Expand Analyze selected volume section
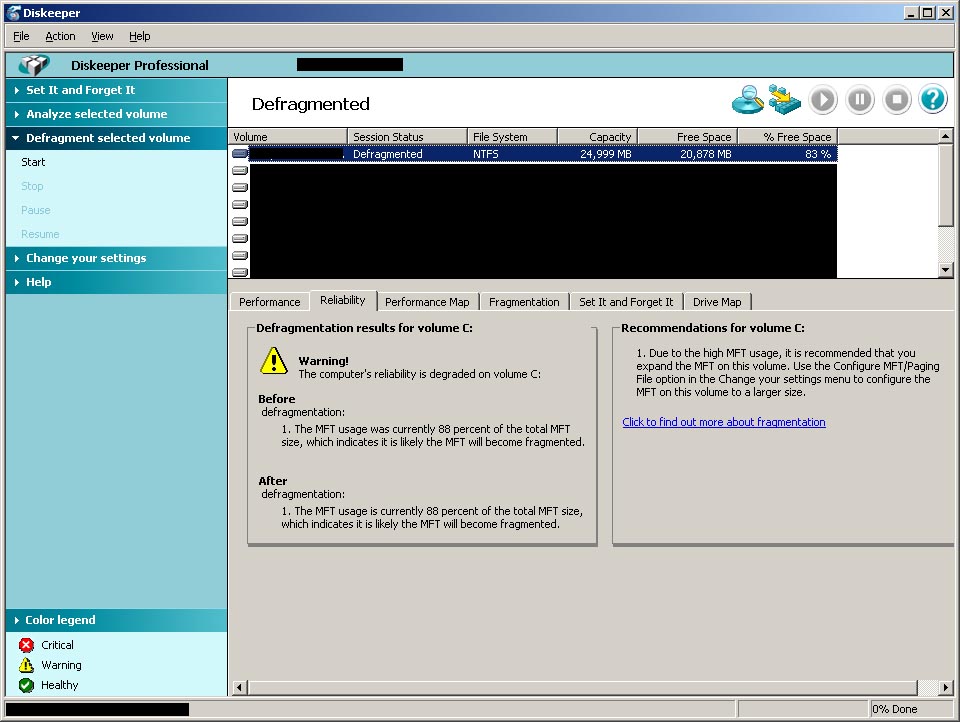 tap(116, 114)
